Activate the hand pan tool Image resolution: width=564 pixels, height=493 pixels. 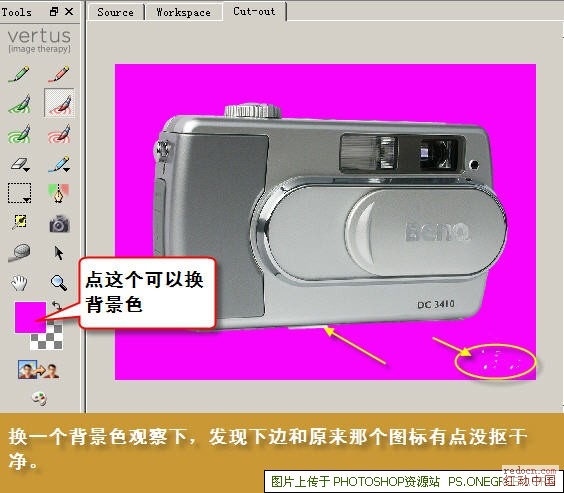(19, 283)
